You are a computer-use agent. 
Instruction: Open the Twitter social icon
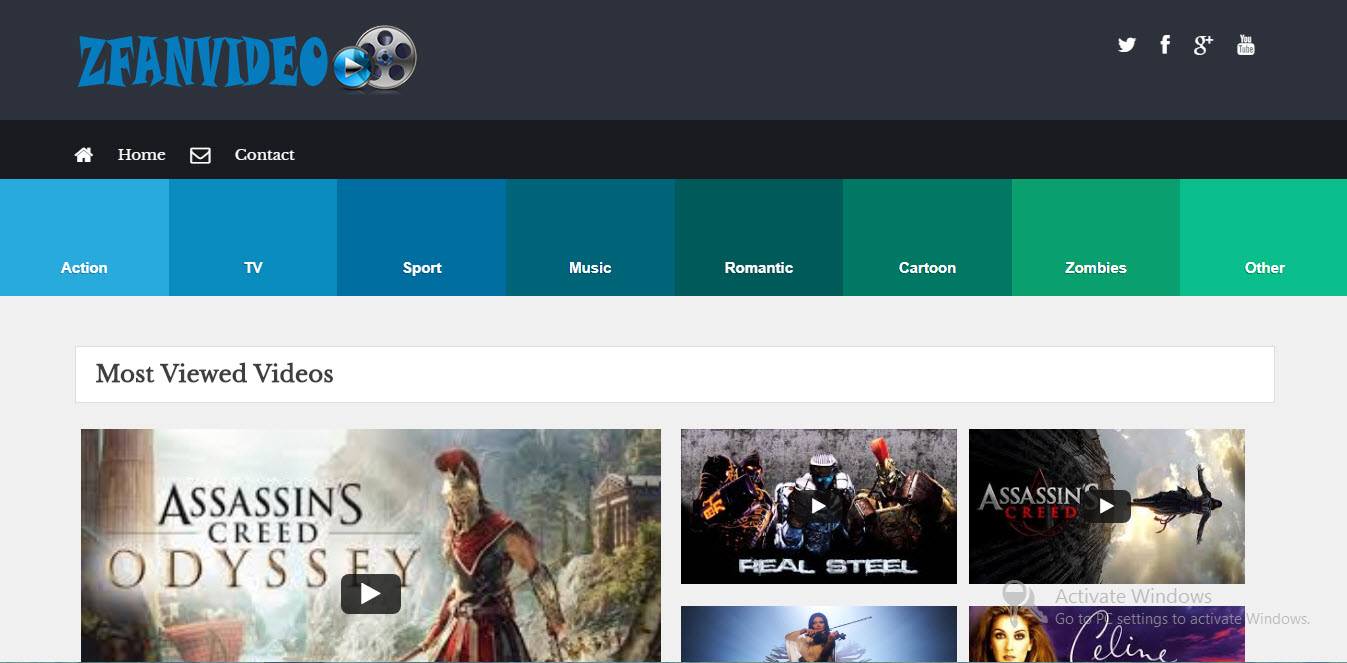point(1127,45)
